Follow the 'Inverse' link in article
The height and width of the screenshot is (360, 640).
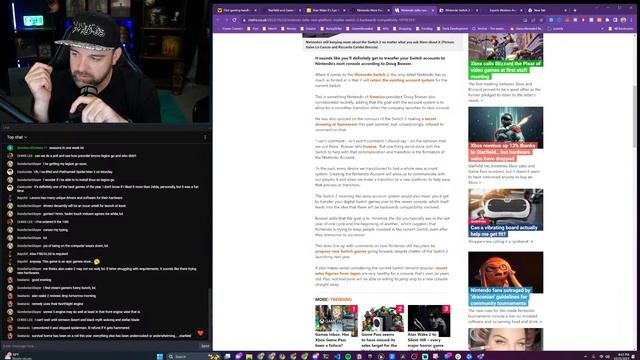coord(370,146)
